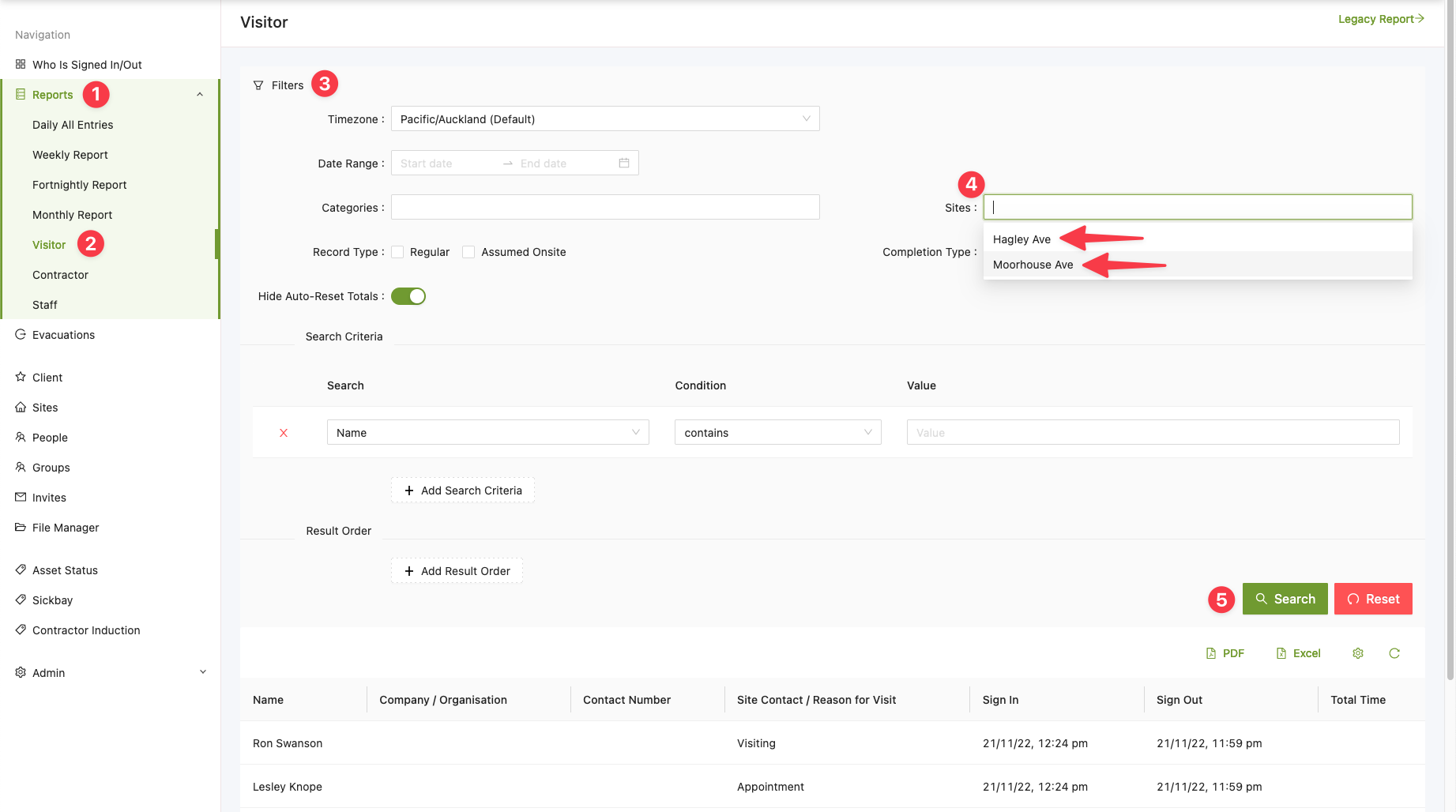Tick the Assumed Onsite checkbox
Image resolution: width=1456 pixels, height=812 pixels.
pyautogui.click(x=468, y=252)
